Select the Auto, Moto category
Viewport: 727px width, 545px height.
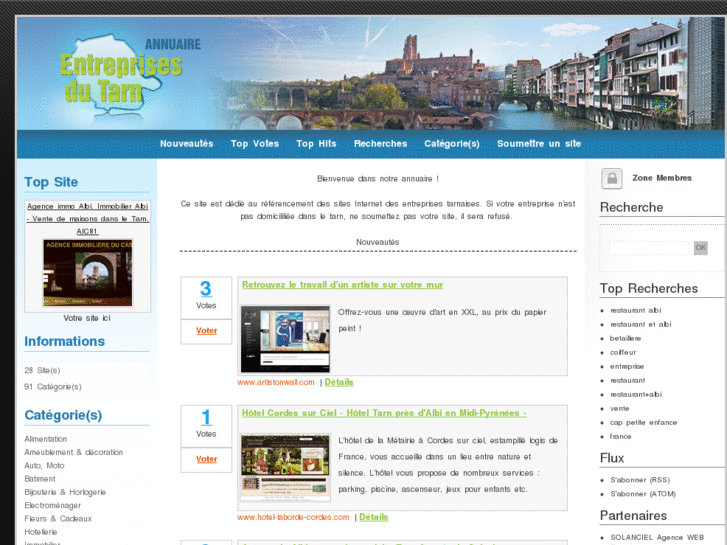tap(44, 466)
